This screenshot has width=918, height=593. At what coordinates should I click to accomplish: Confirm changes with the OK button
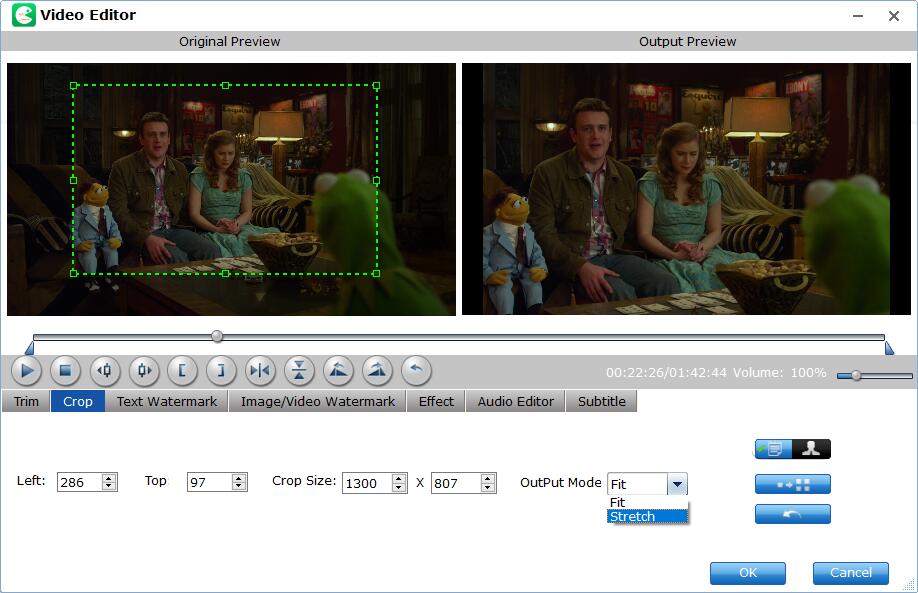(747, 573)
